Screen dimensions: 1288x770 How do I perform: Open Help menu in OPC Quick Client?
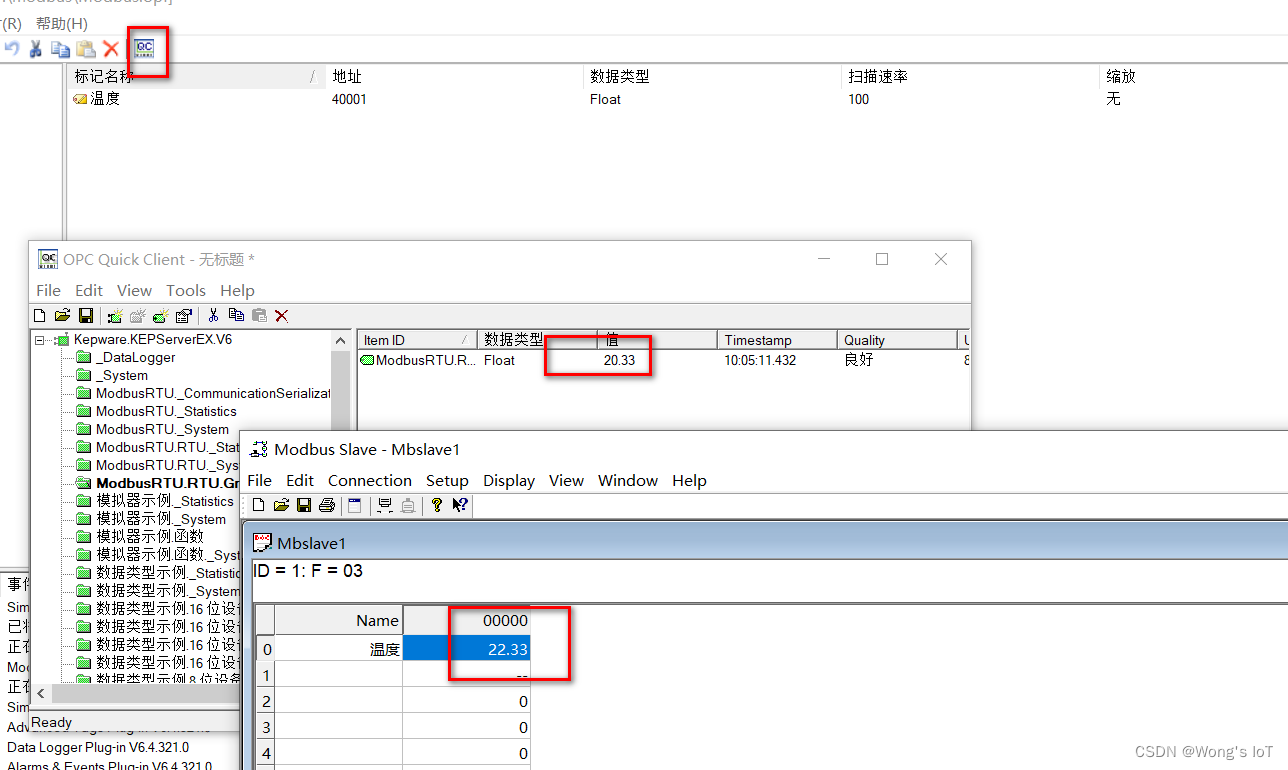pos(237,290)
